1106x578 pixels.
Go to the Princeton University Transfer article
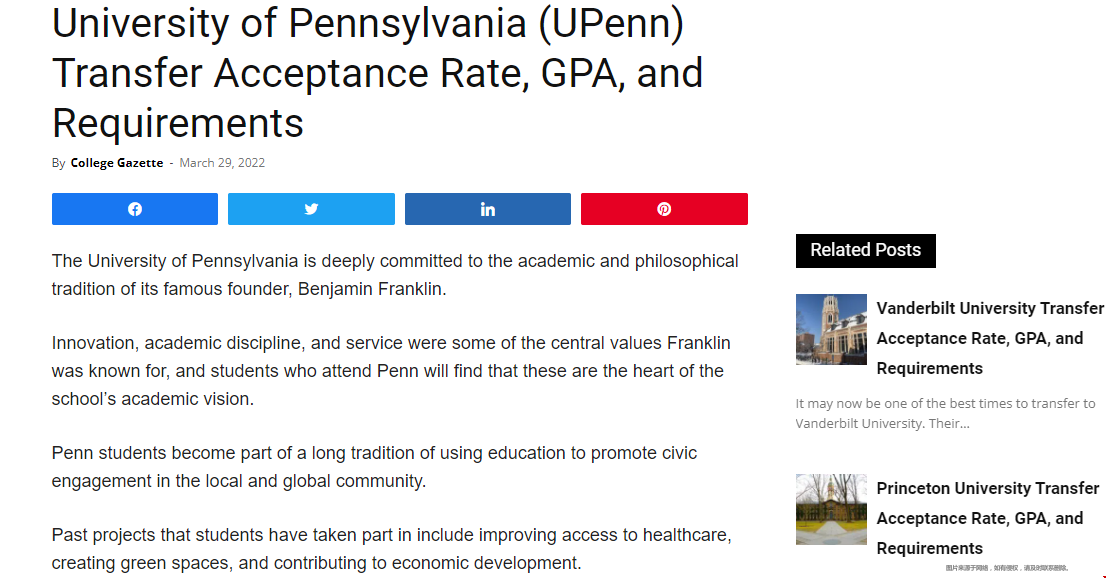coord(987,518)
